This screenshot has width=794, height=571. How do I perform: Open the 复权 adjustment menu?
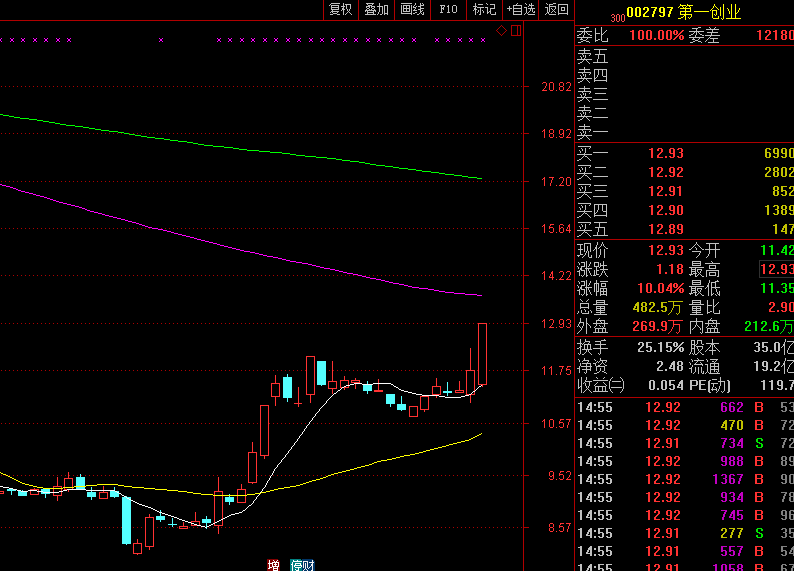point(340,10)
